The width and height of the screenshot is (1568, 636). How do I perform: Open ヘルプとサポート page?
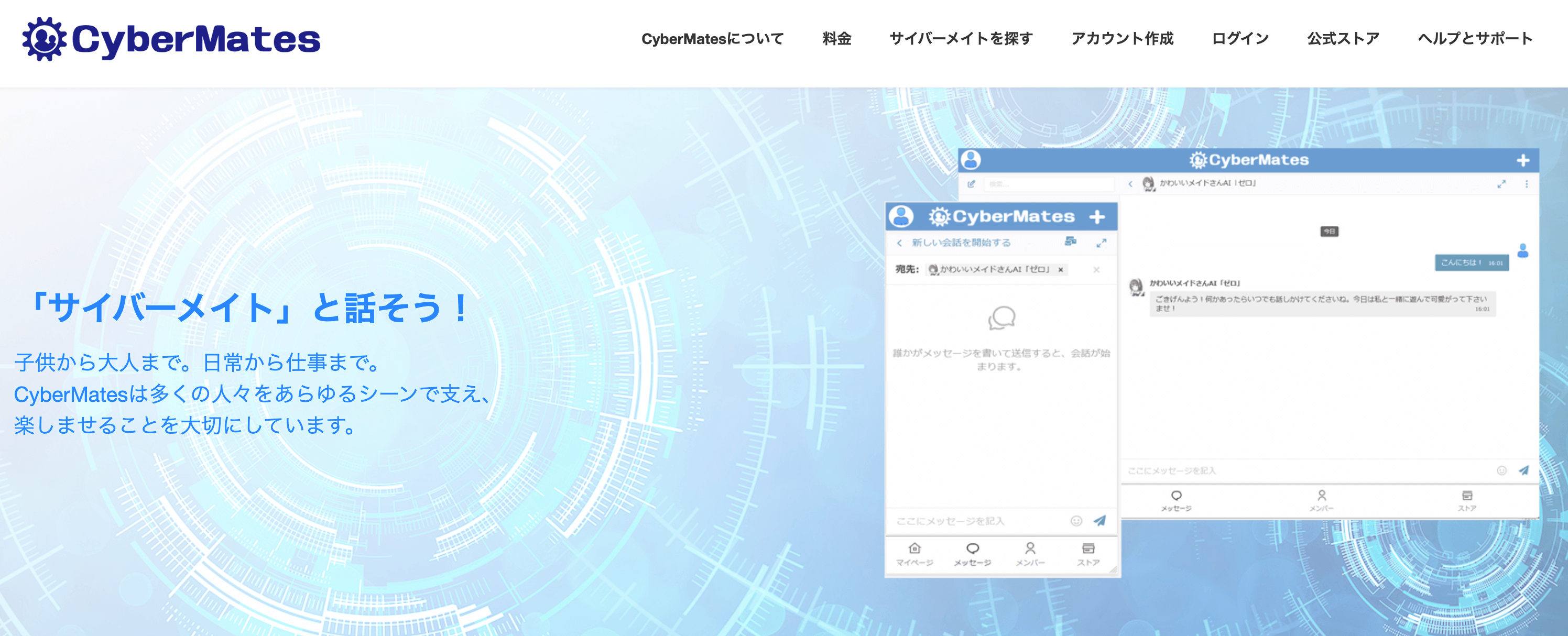(1475, 39)
